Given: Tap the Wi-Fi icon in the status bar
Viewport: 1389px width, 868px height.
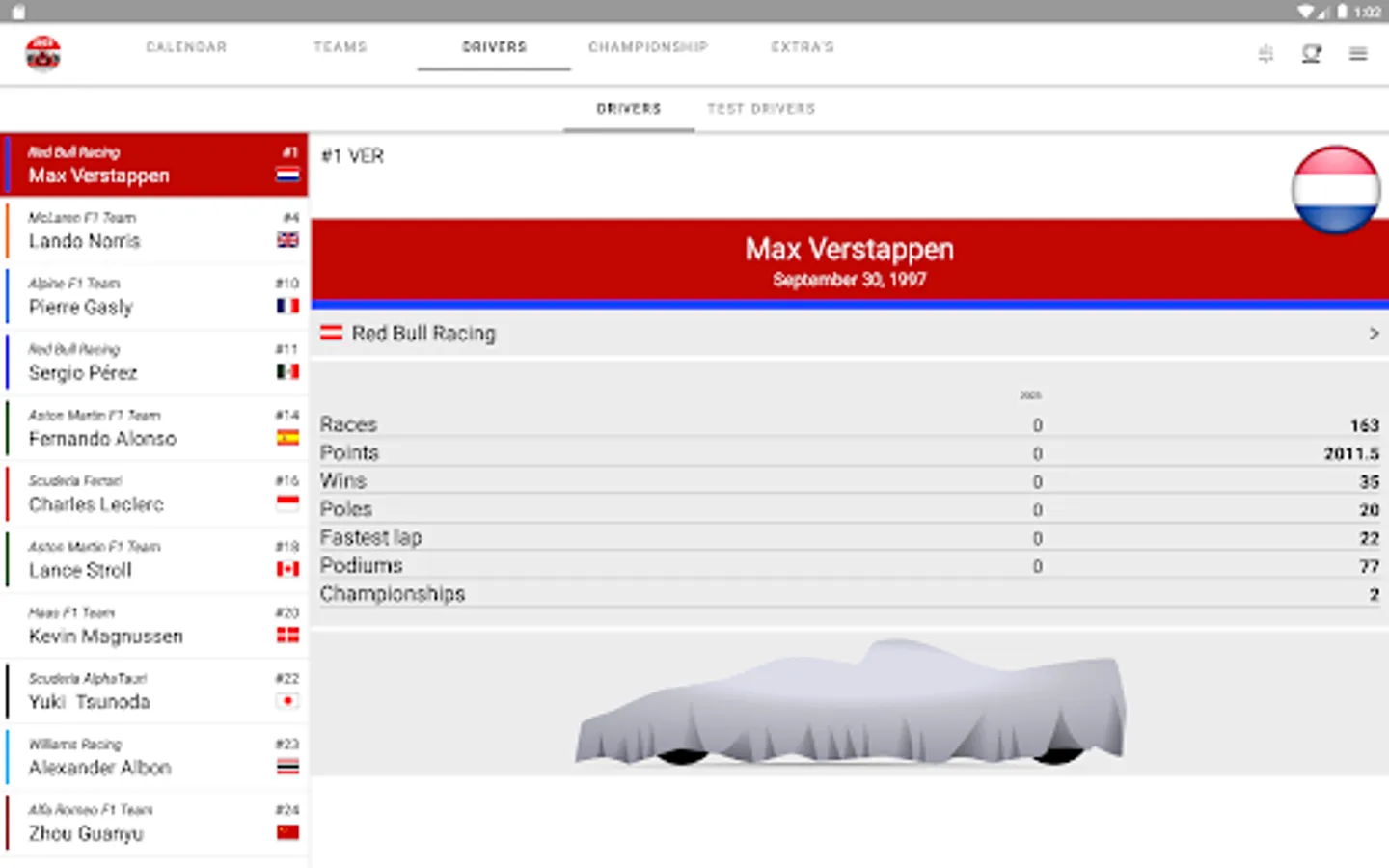Looking at the screenshot, I should tap(1305, 12).
